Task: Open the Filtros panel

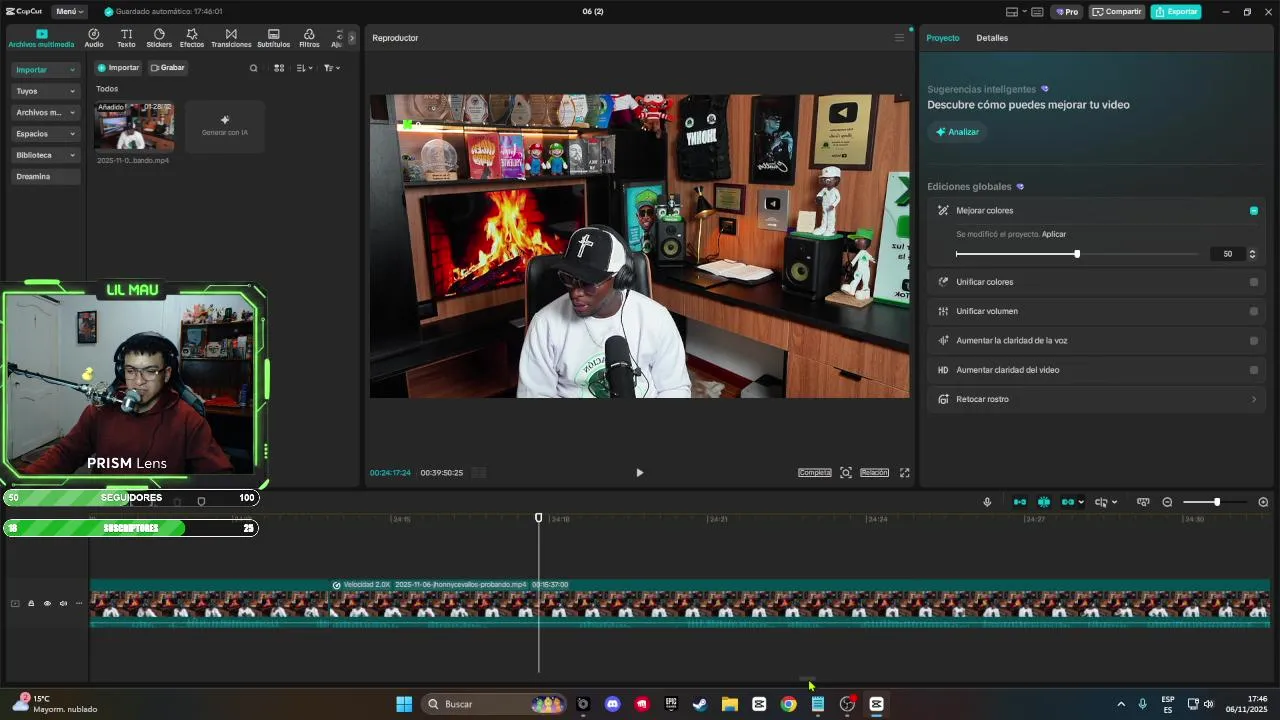Action: [x=309, y=38]
